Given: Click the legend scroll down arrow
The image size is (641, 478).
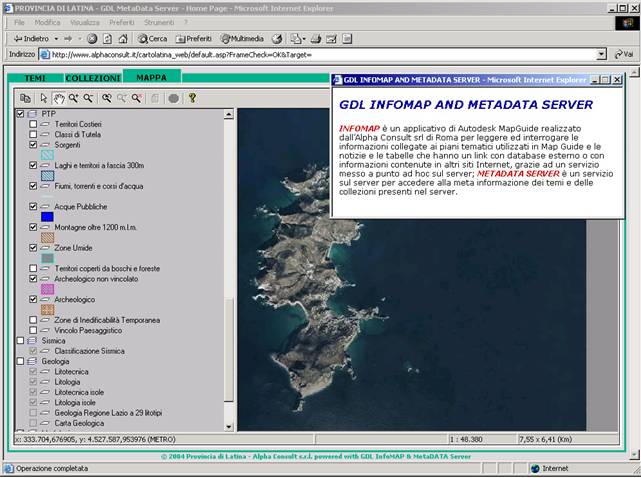Looking at the screenshot, I should pos(229,426).
